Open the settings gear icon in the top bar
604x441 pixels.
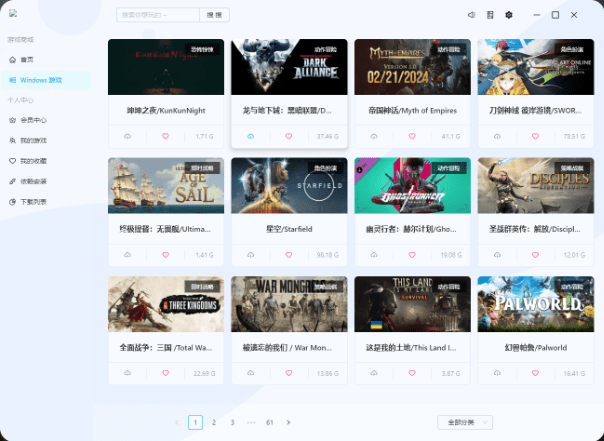pos(509,15)
